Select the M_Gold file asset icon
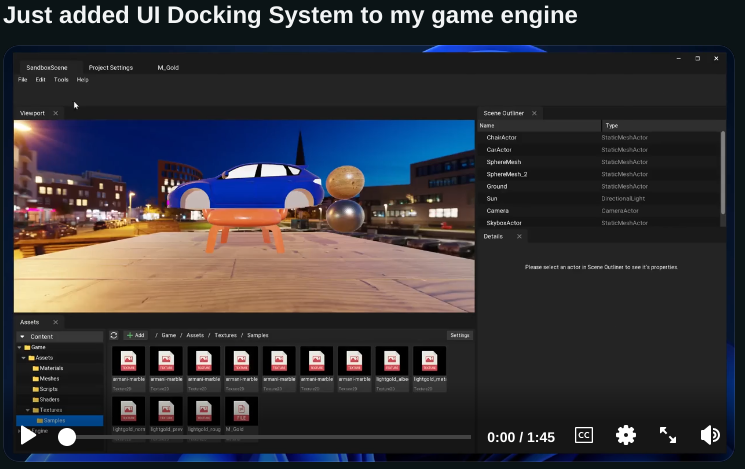The image size is (745, 469). tap(241, 411)
